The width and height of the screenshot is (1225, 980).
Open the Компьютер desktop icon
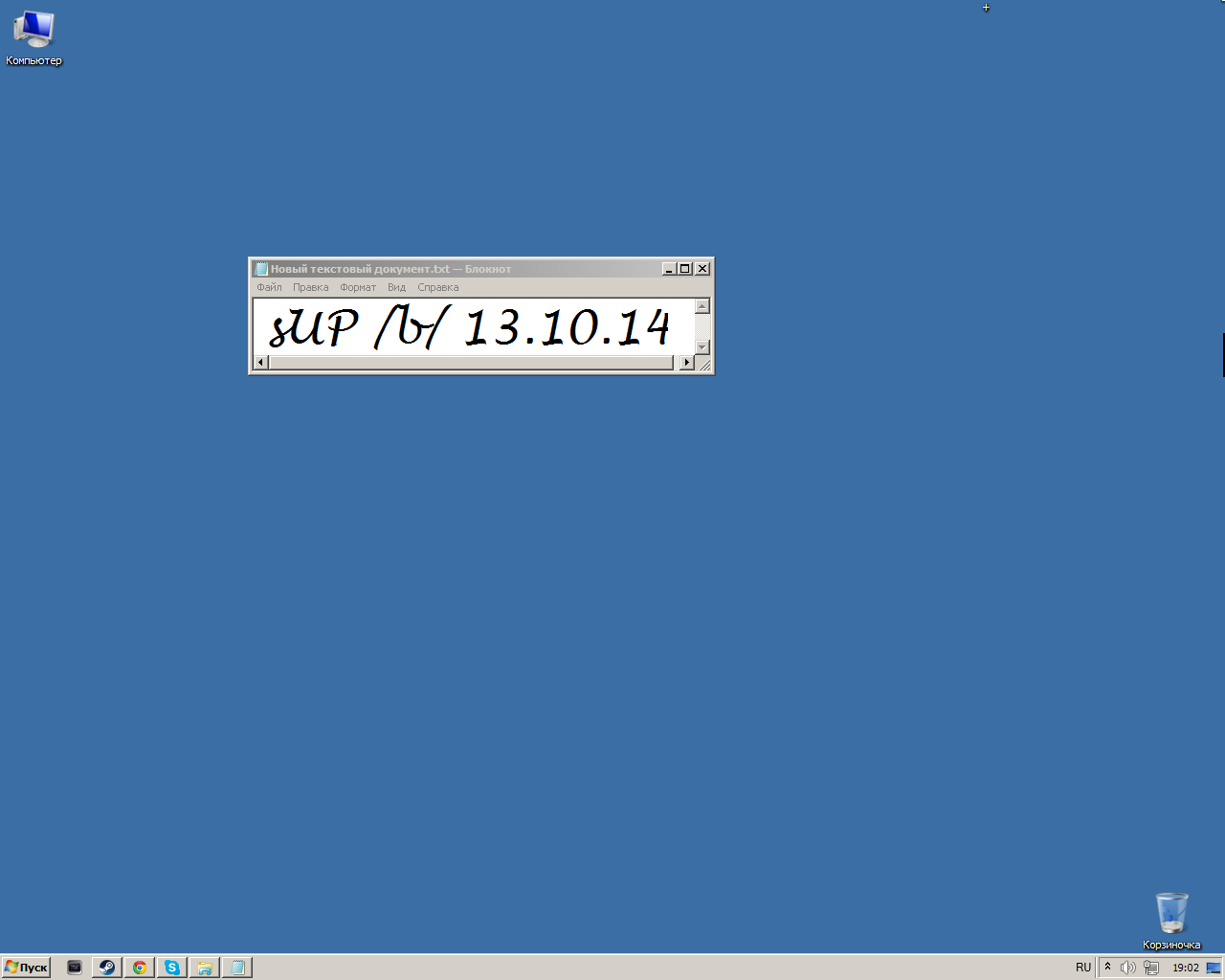pos(33,38)
